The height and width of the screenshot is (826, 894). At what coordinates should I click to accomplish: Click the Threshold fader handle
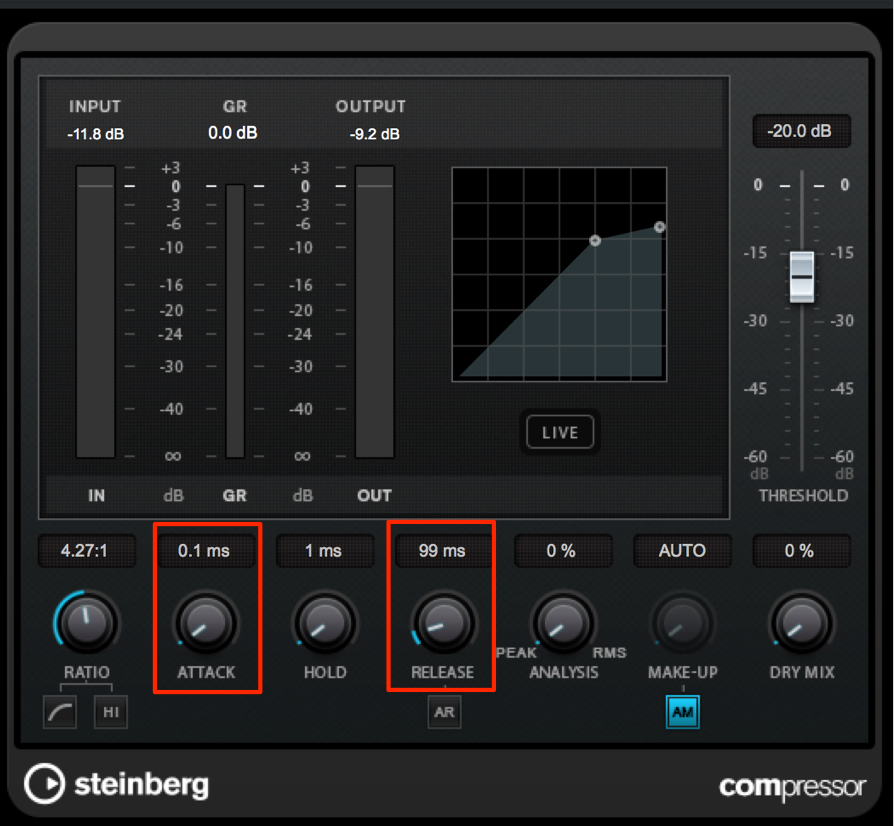[x=802, y=276]
